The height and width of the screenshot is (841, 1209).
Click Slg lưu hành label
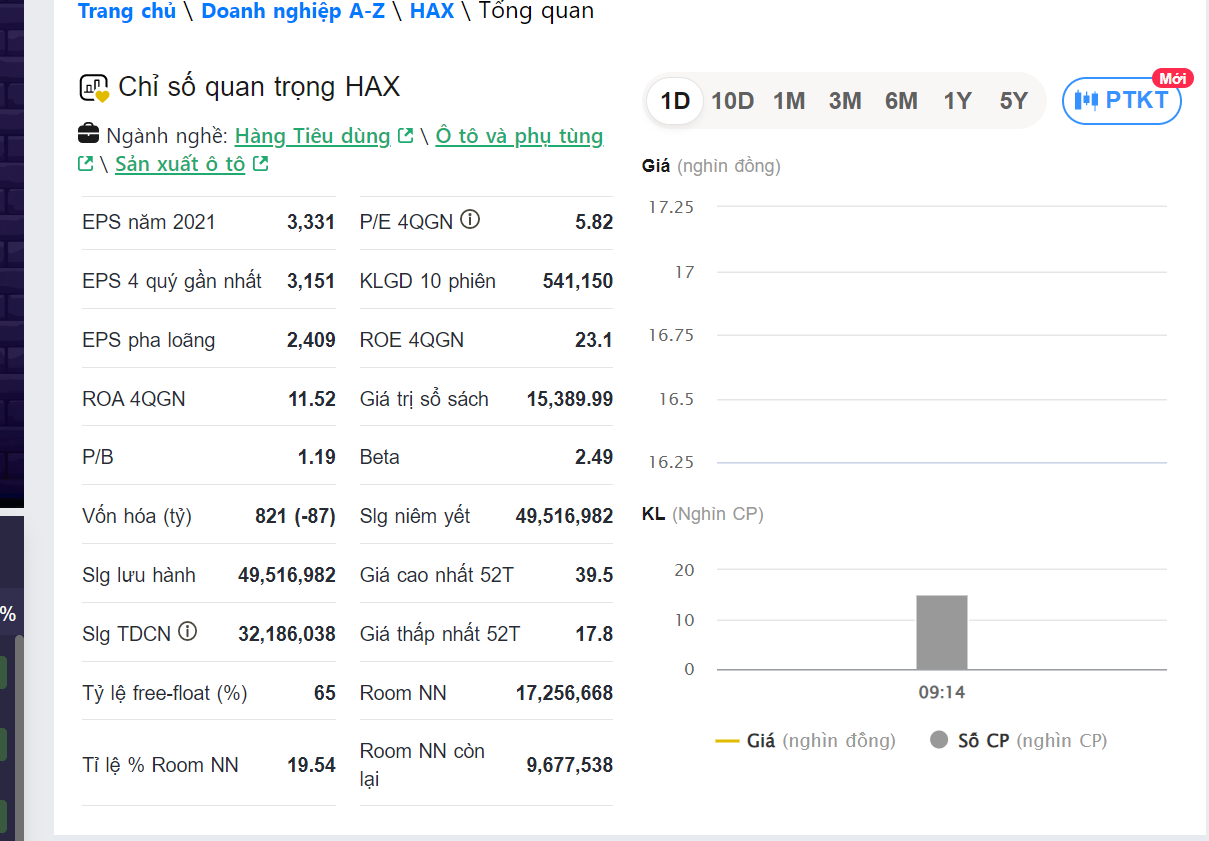tap(139, 575)
